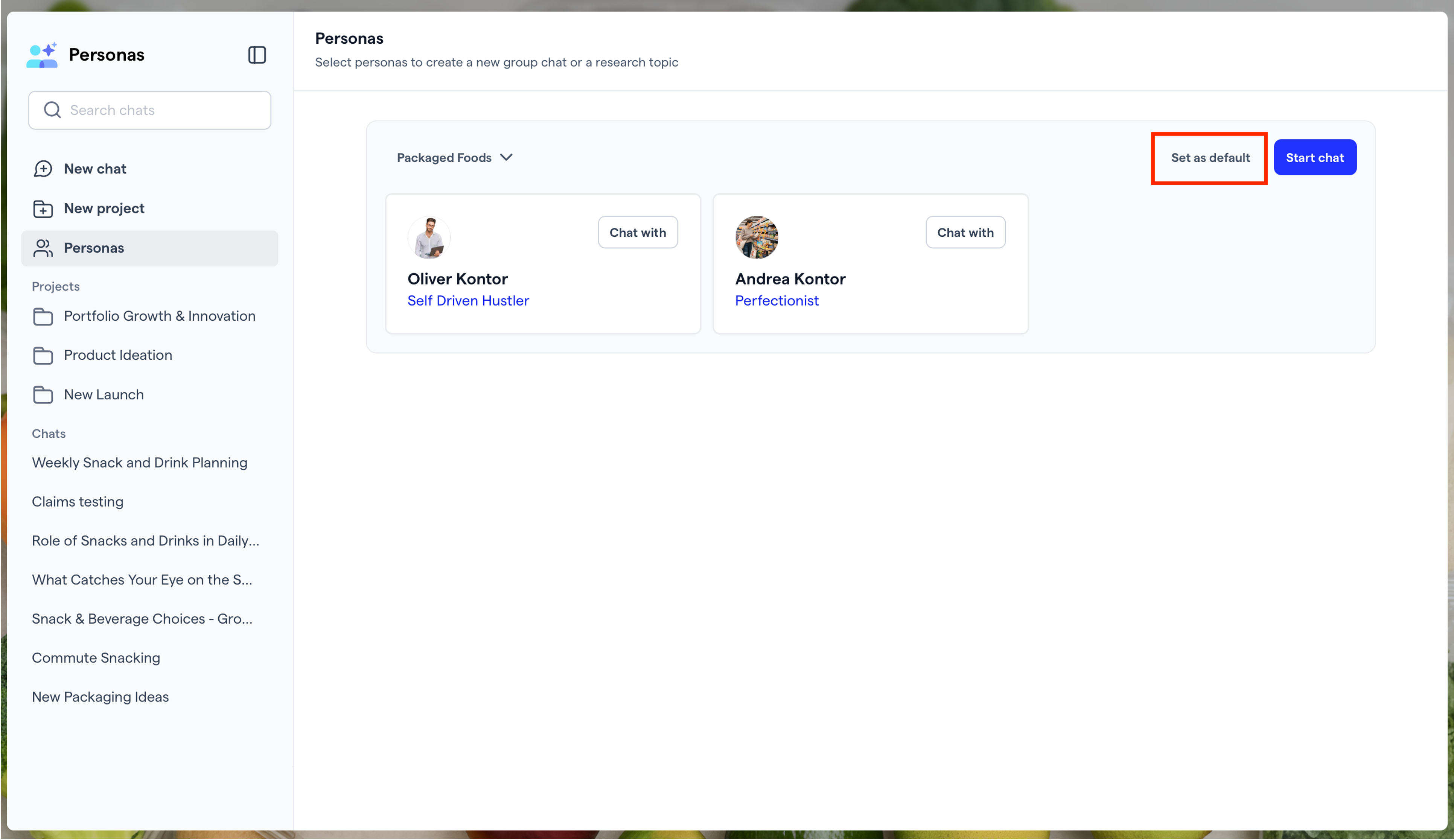Click the Product Ideation folder icon
Screen dimensions: 1454x840
tap(43, 355)
